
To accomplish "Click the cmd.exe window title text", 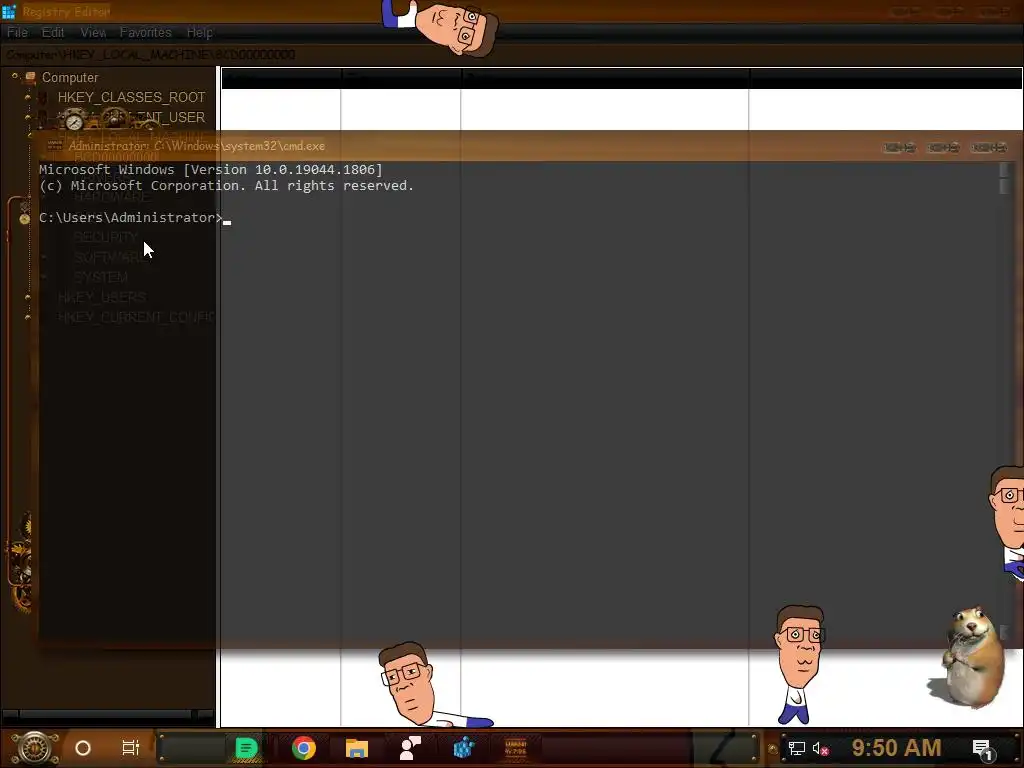I will tap(197, 146).
